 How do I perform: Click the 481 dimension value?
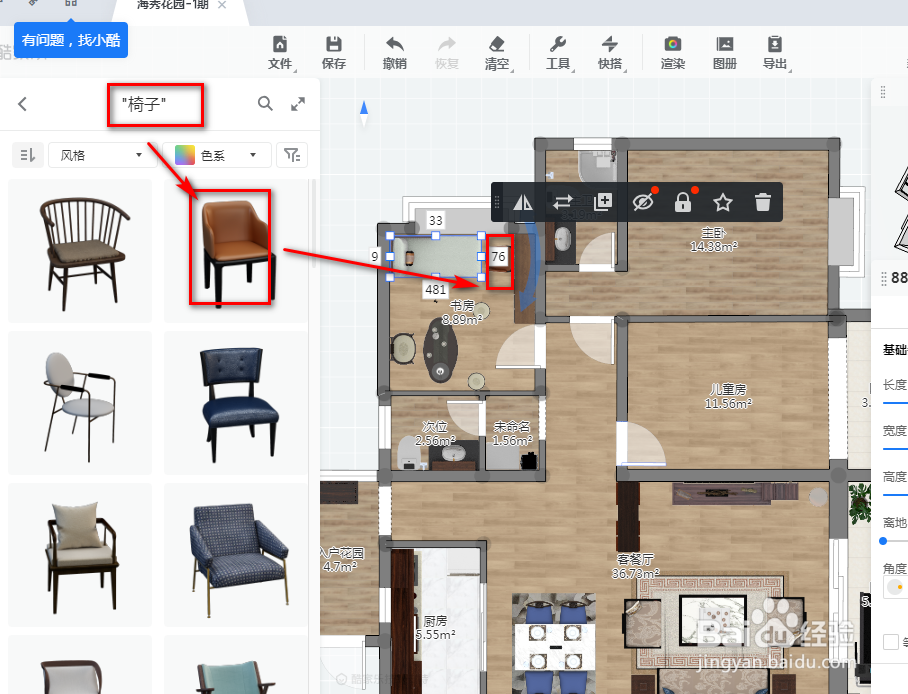(x=435, y=289)
